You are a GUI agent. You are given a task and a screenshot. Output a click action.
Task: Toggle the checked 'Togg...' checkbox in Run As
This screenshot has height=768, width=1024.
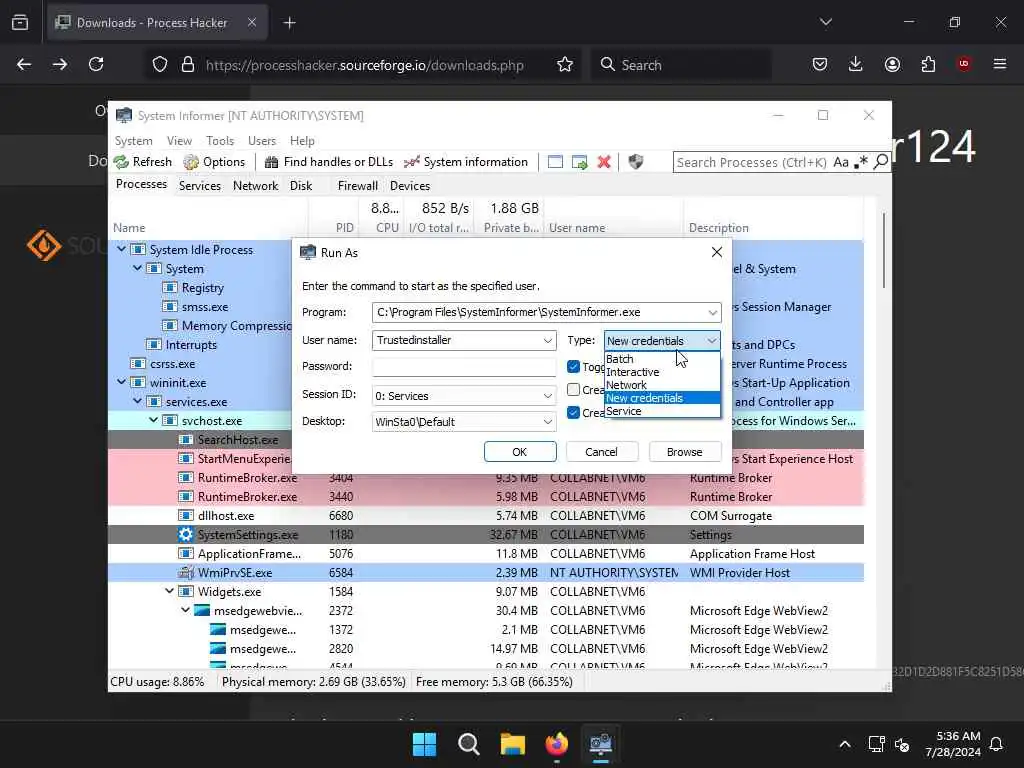[x=573, y=366]
